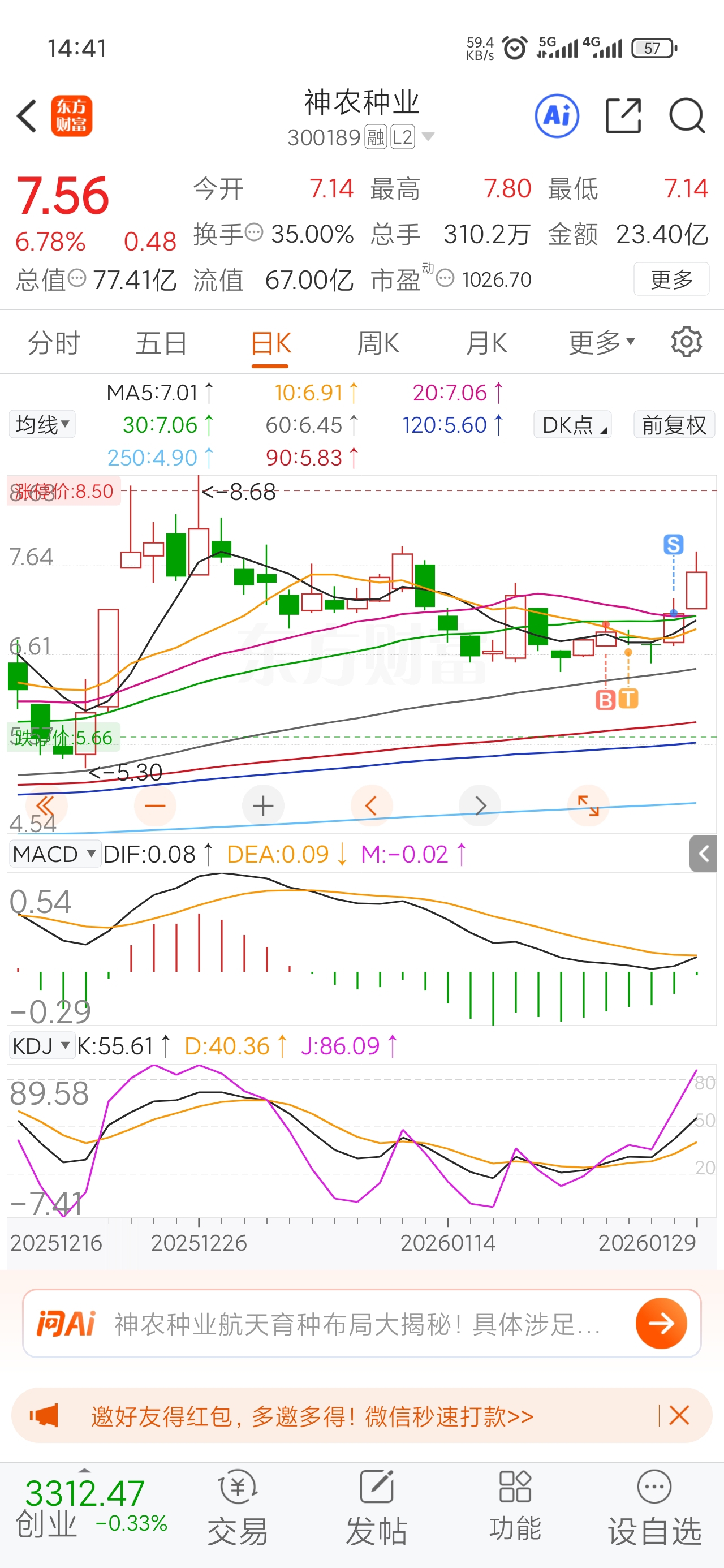724x1568 pixels.
Task: Tap the orange arrow submit button
Action: 661,1323
